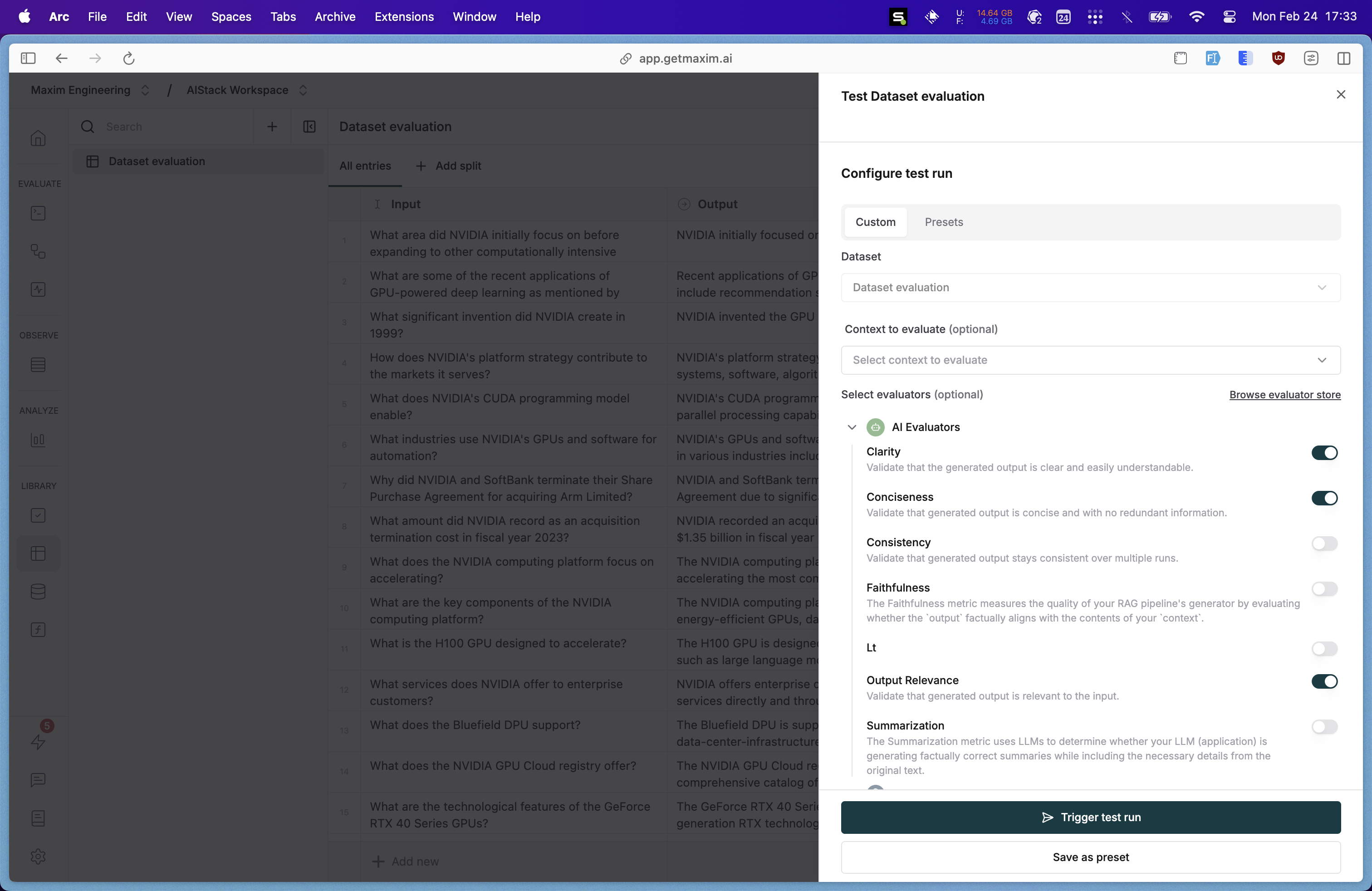Collapse AI Evaluators section chevron
This screenshot has height=891, width=1372.
pyautogui.click(x=851, y=427)
